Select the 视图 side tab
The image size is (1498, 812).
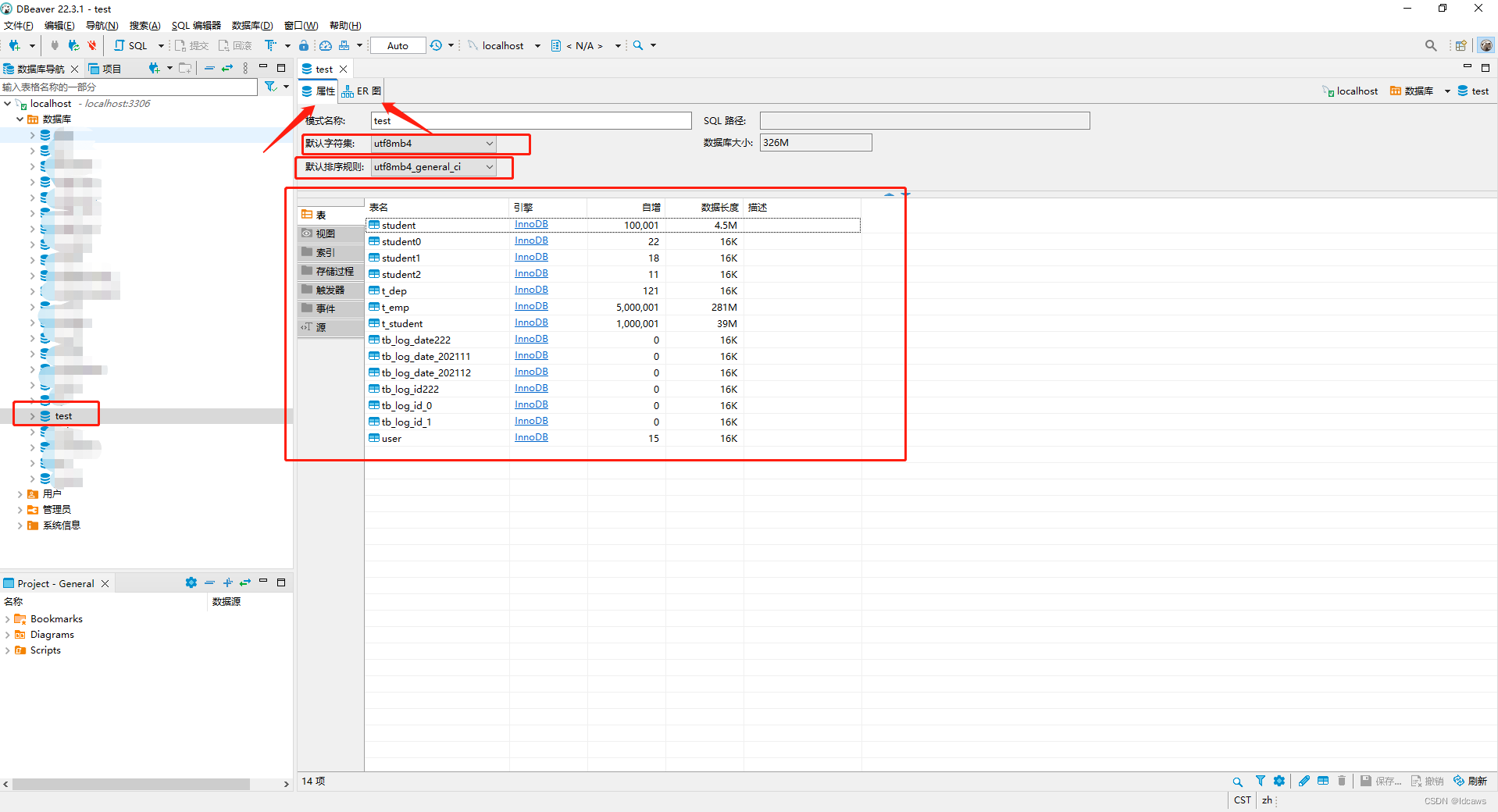coord(330,233)
